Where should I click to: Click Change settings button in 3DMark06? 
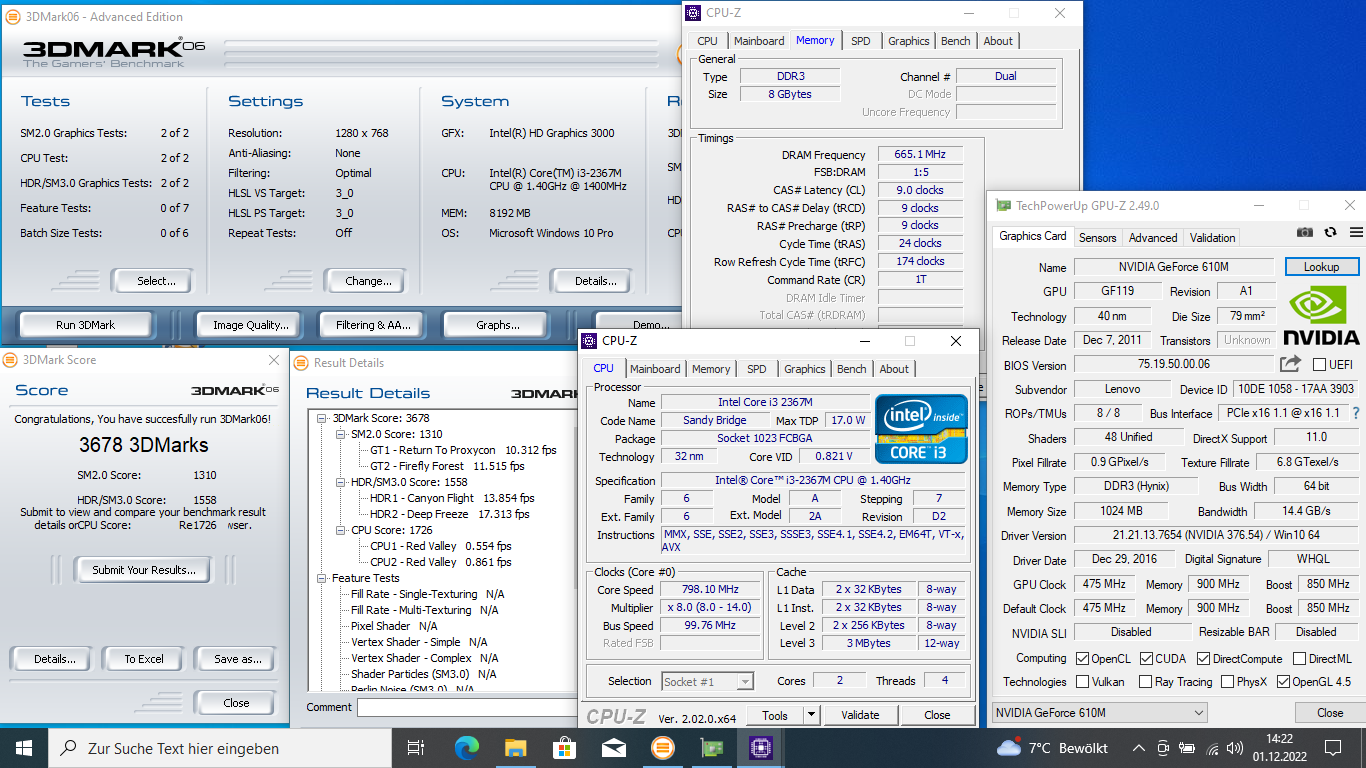pyautogui.click(x=368, y=281)
